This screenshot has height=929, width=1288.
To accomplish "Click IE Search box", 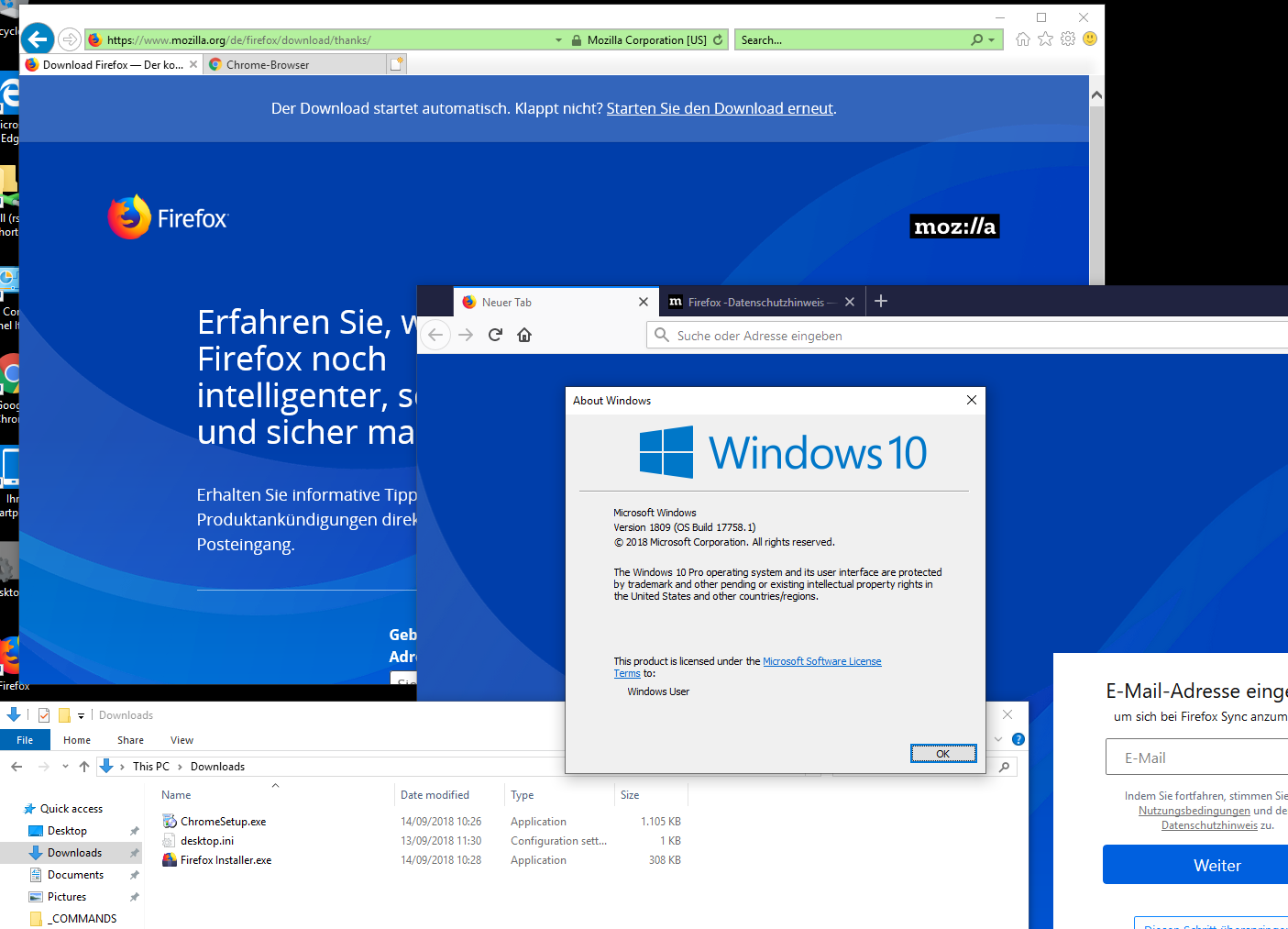I will coord(853,40).
